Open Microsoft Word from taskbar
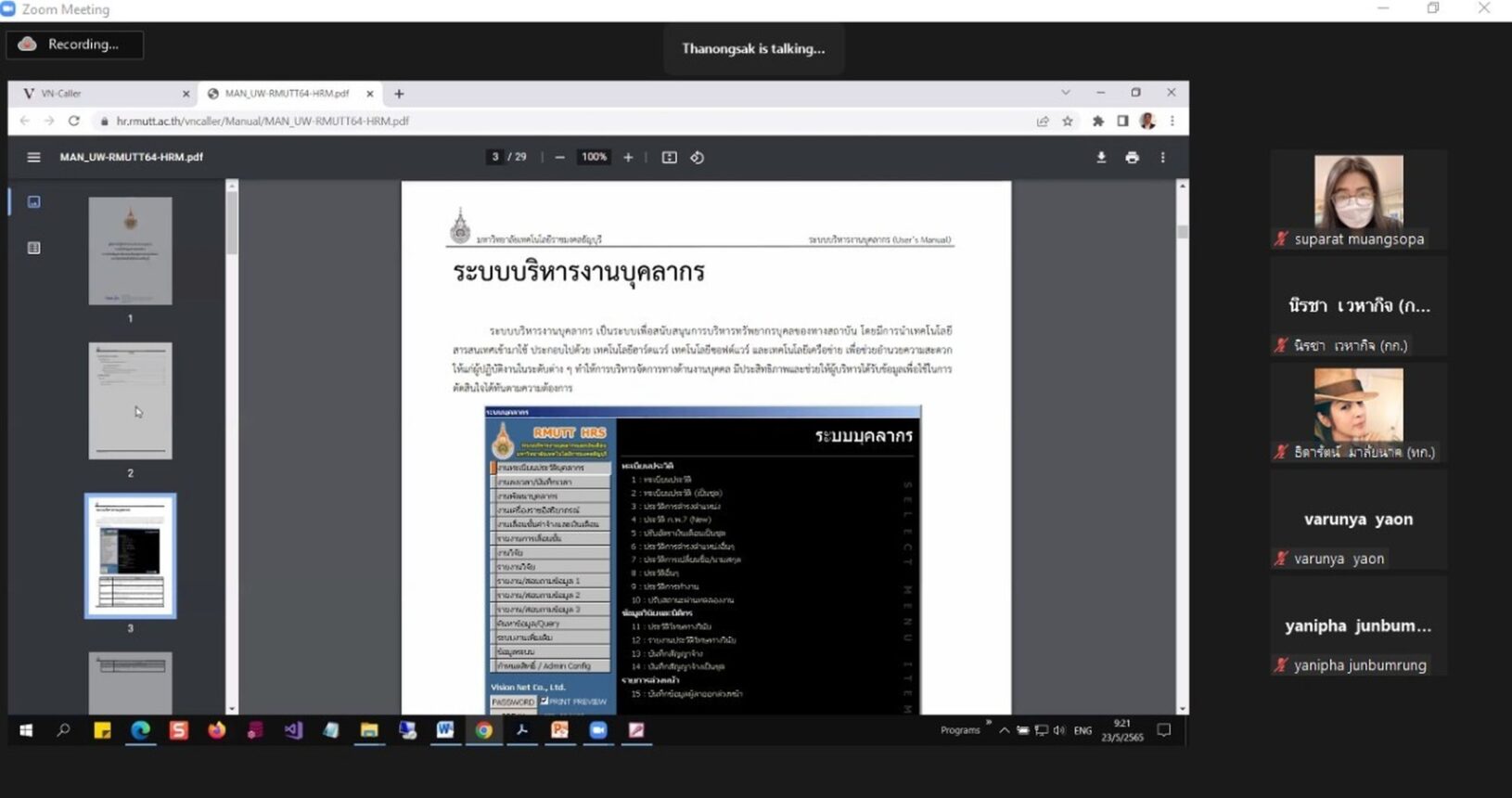The height and width of the screenshot is (798, 1512). click(x=445, y=730)
